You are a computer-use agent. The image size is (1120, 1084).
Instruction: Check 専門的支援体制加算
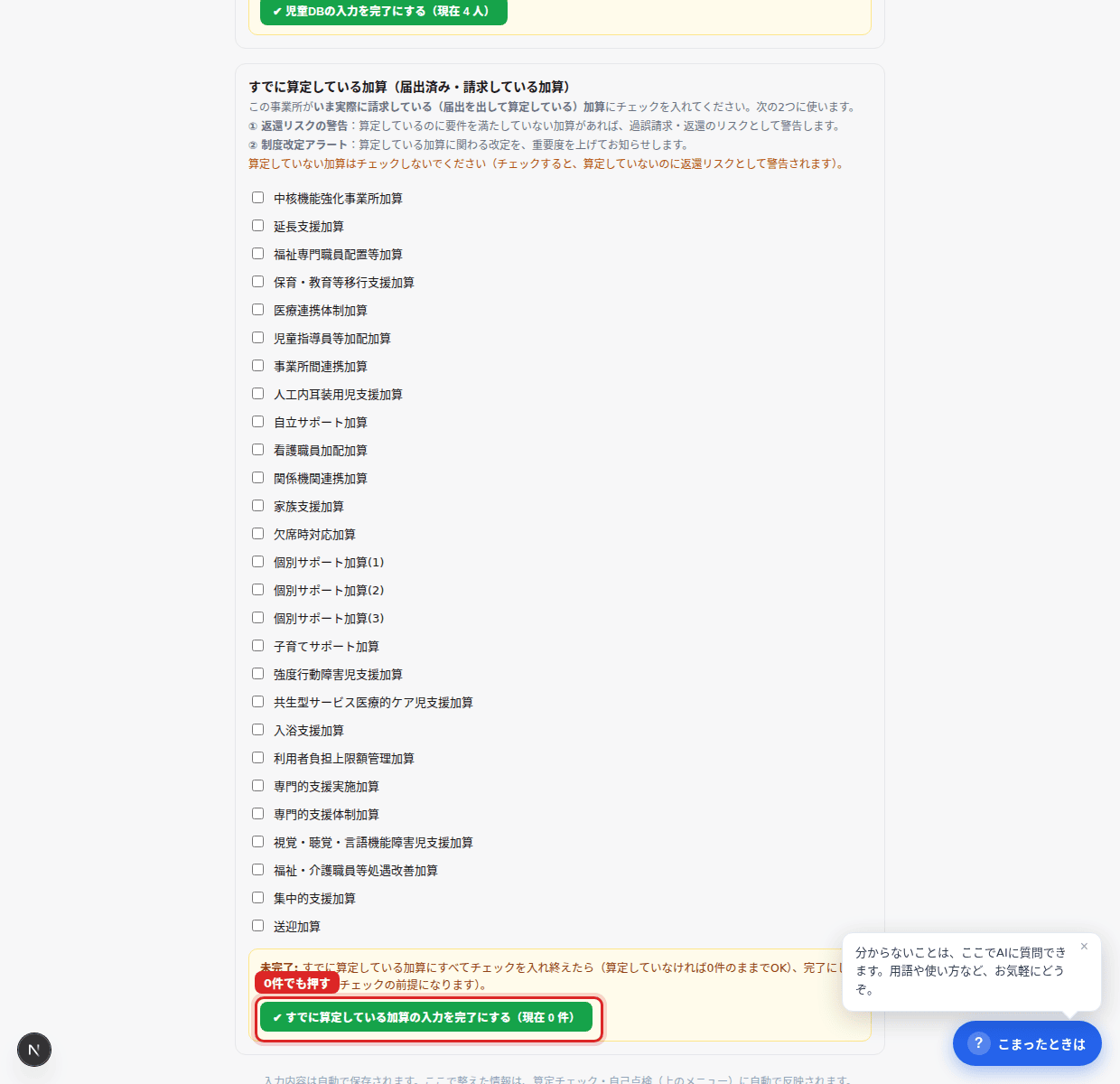257,814
